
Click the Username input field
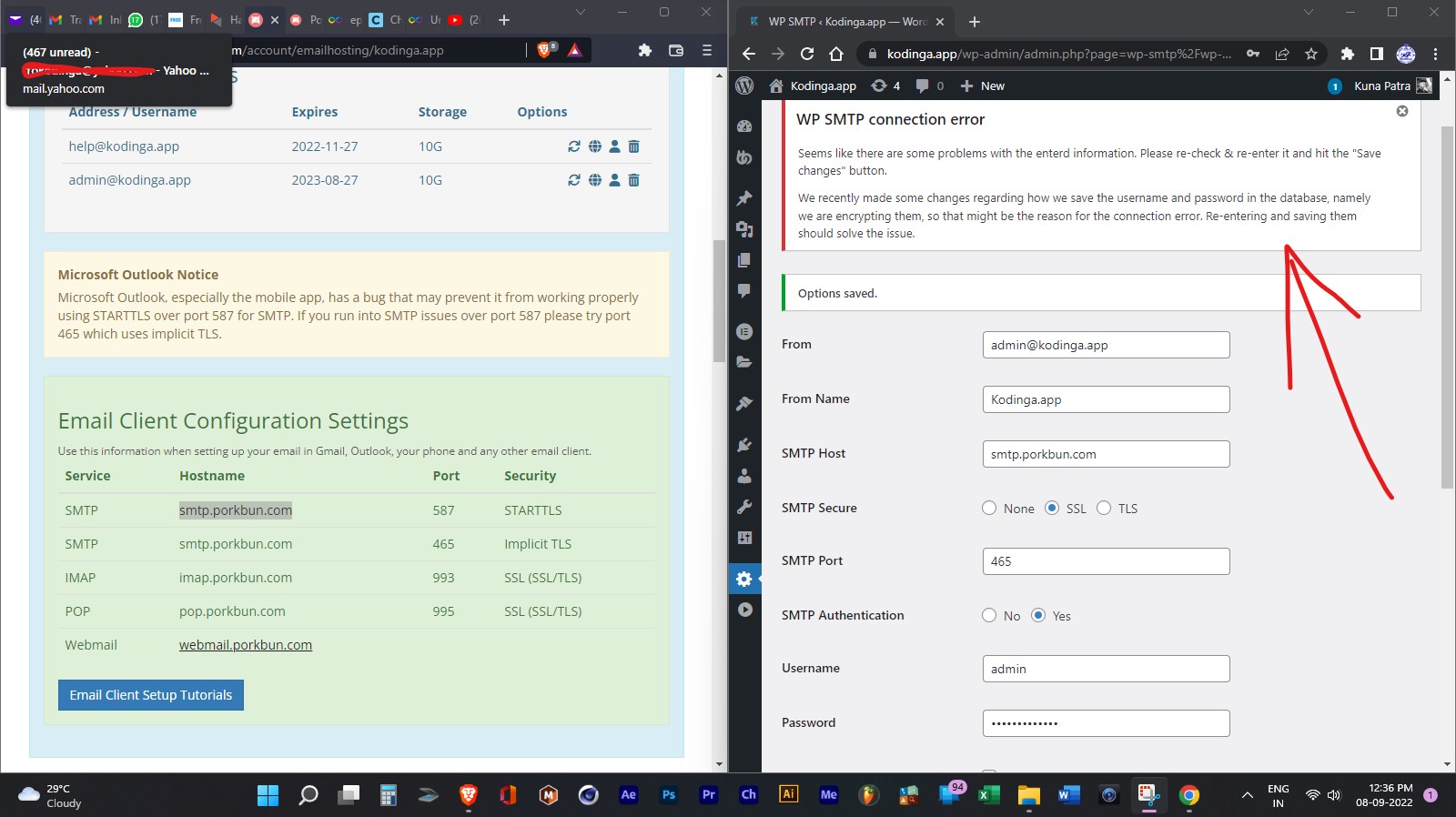[x=1106, y=669]
